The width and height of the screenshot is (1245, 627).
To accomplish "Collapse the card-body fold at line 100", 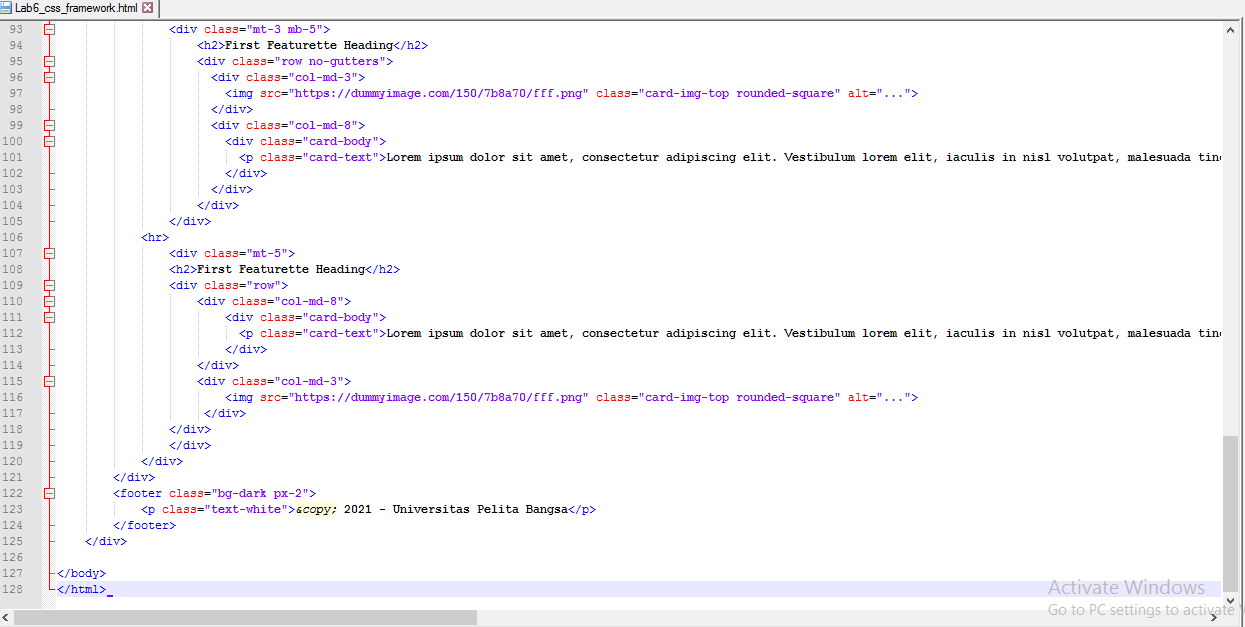I will point(48,140).
